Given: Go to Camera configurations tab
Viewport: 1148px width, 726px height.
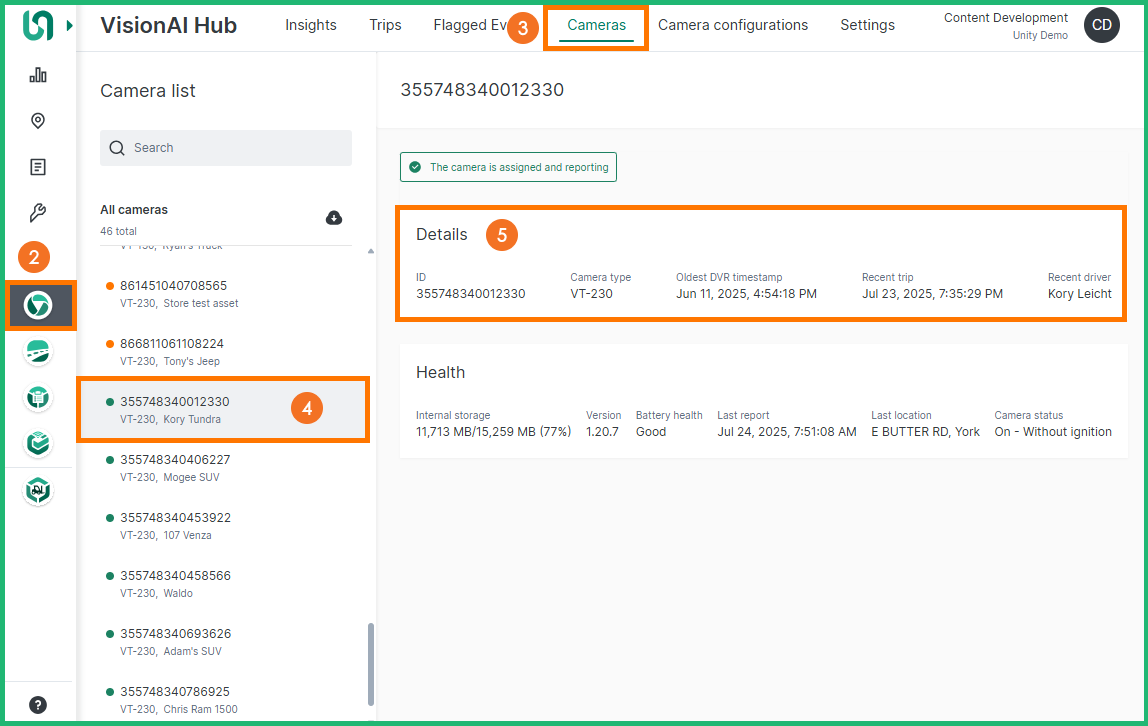Looking at the screenshot, I should pyautogui.click(x=732, y=25).
